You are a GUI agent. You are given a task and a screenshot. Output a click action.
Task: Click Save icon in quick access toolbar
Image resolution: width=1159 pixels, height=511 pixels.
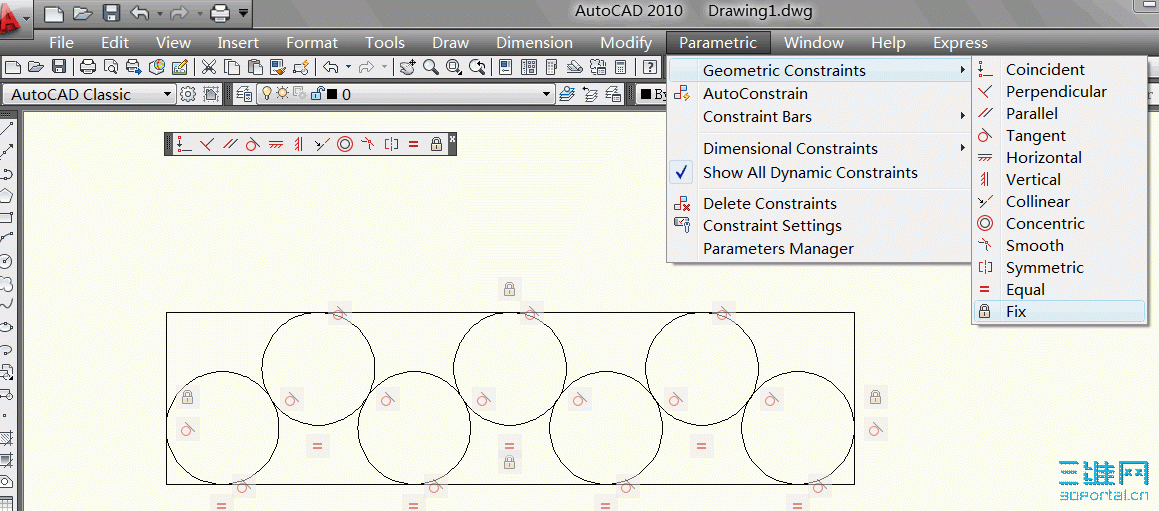pos(111,13)
